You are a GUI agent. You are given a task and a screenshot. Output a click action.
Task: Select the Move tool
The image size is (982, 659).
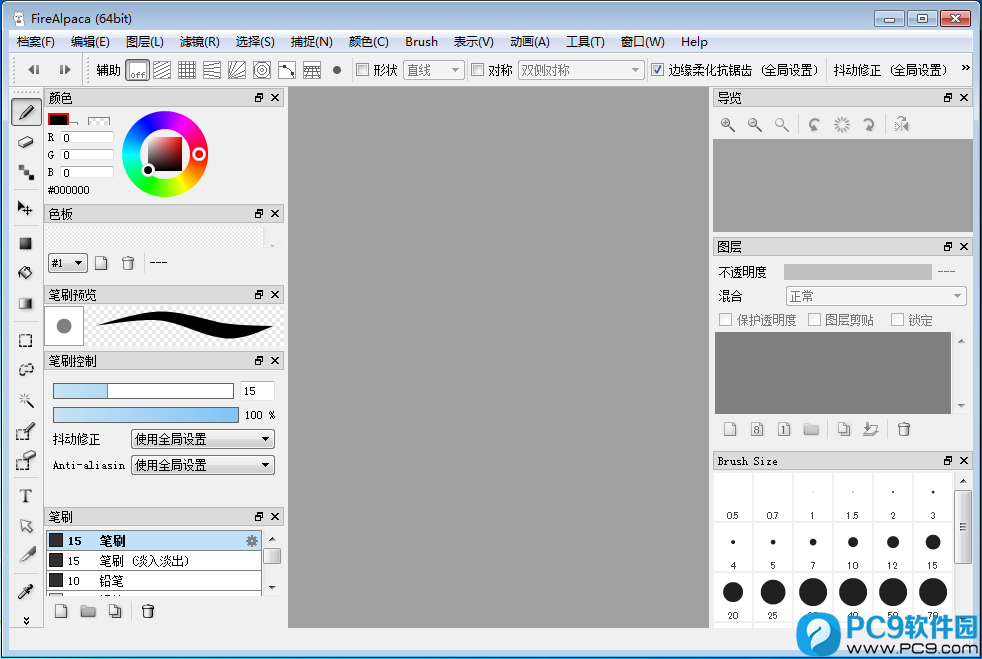26,208
